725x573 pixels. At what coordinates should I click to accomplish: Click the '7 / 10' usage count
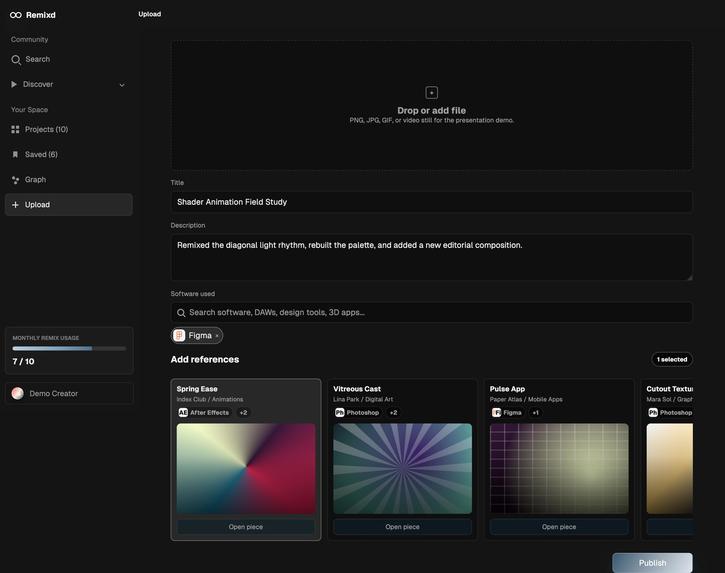point(24,362)
